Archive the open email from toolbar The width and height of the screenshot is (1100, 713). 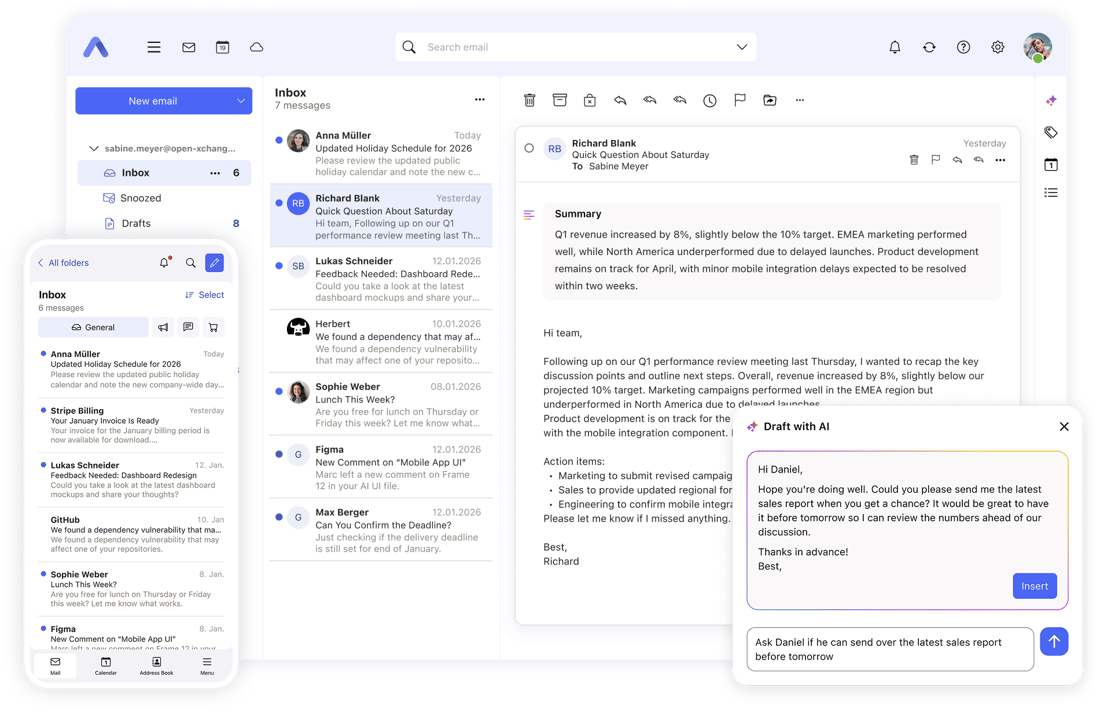click(x=560, y=100)
